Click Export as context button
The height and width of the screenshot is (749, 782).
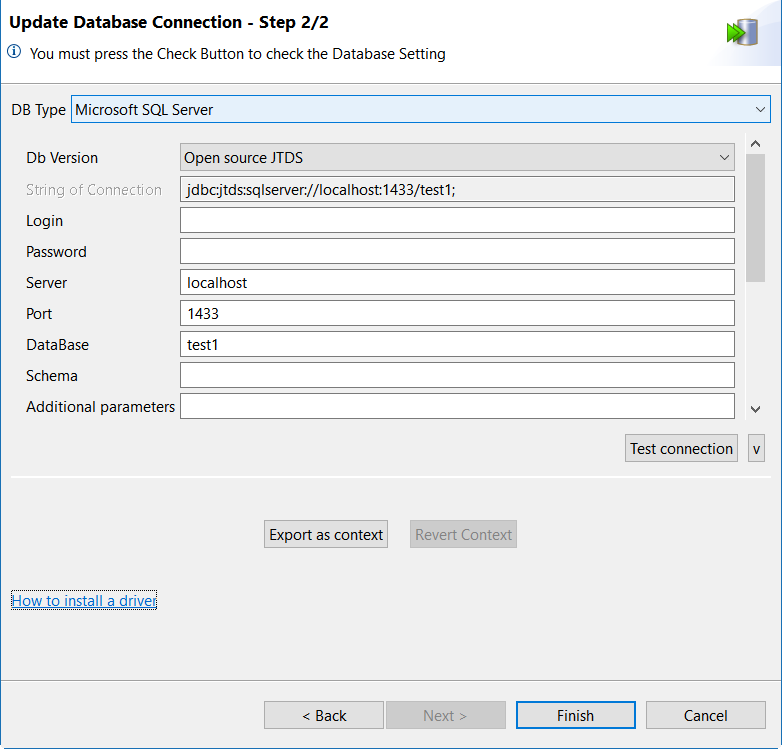(326, 535)
